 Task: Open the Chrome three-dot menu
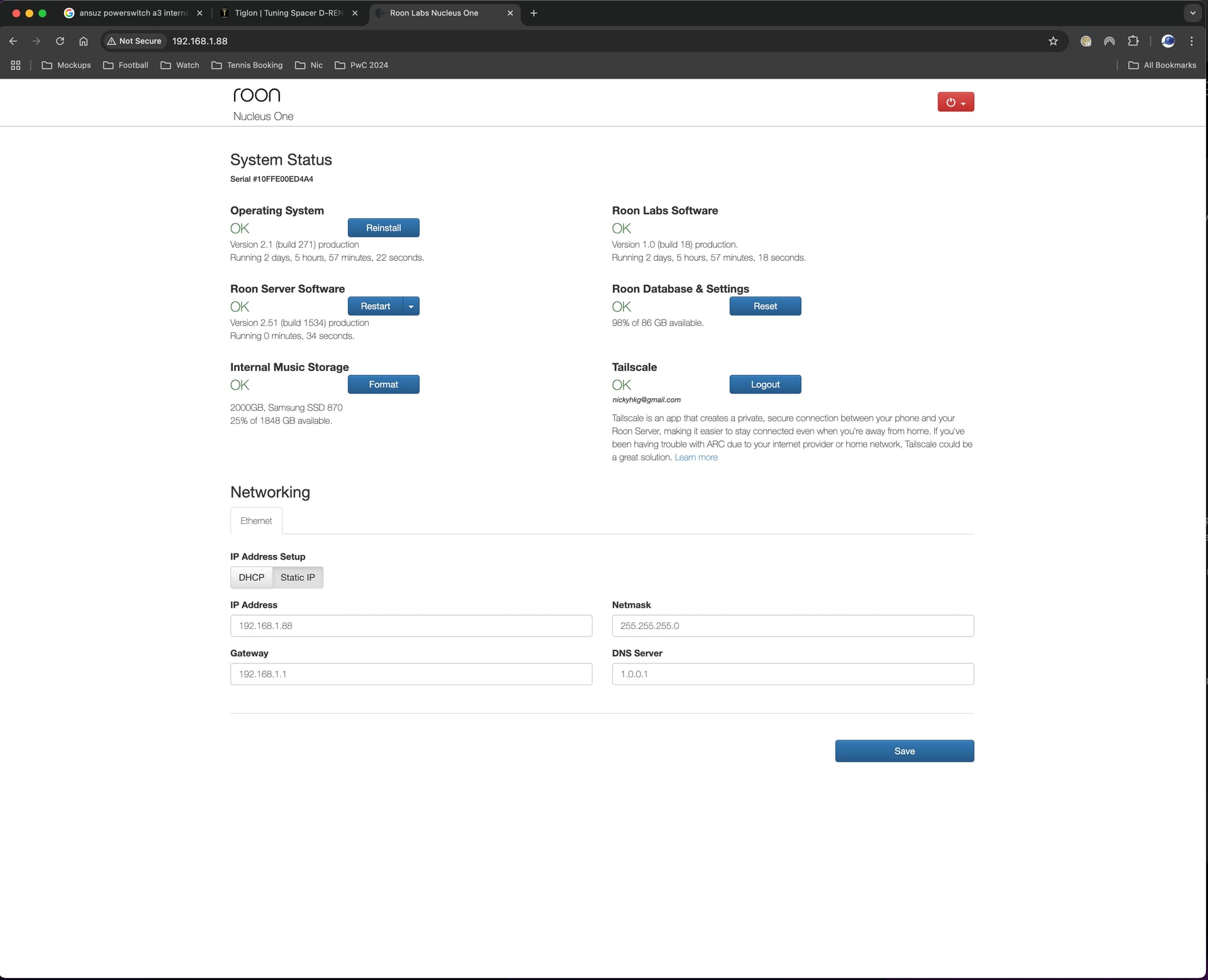[1192, 41]
